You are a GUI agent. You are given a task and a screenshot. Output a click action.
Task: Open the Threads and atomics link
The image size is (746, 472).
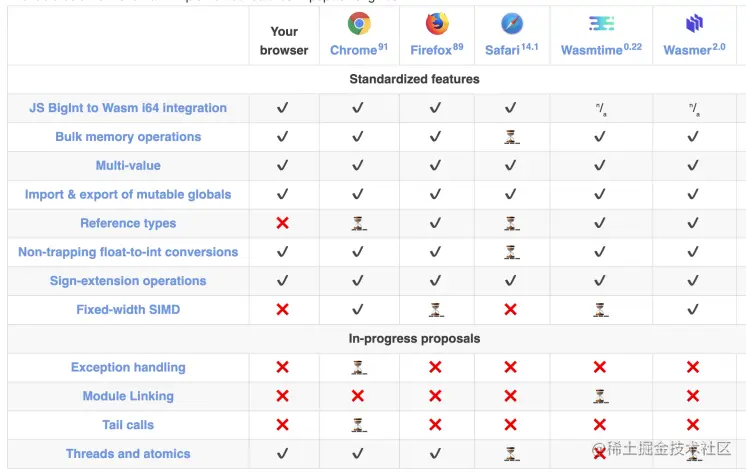128,454
